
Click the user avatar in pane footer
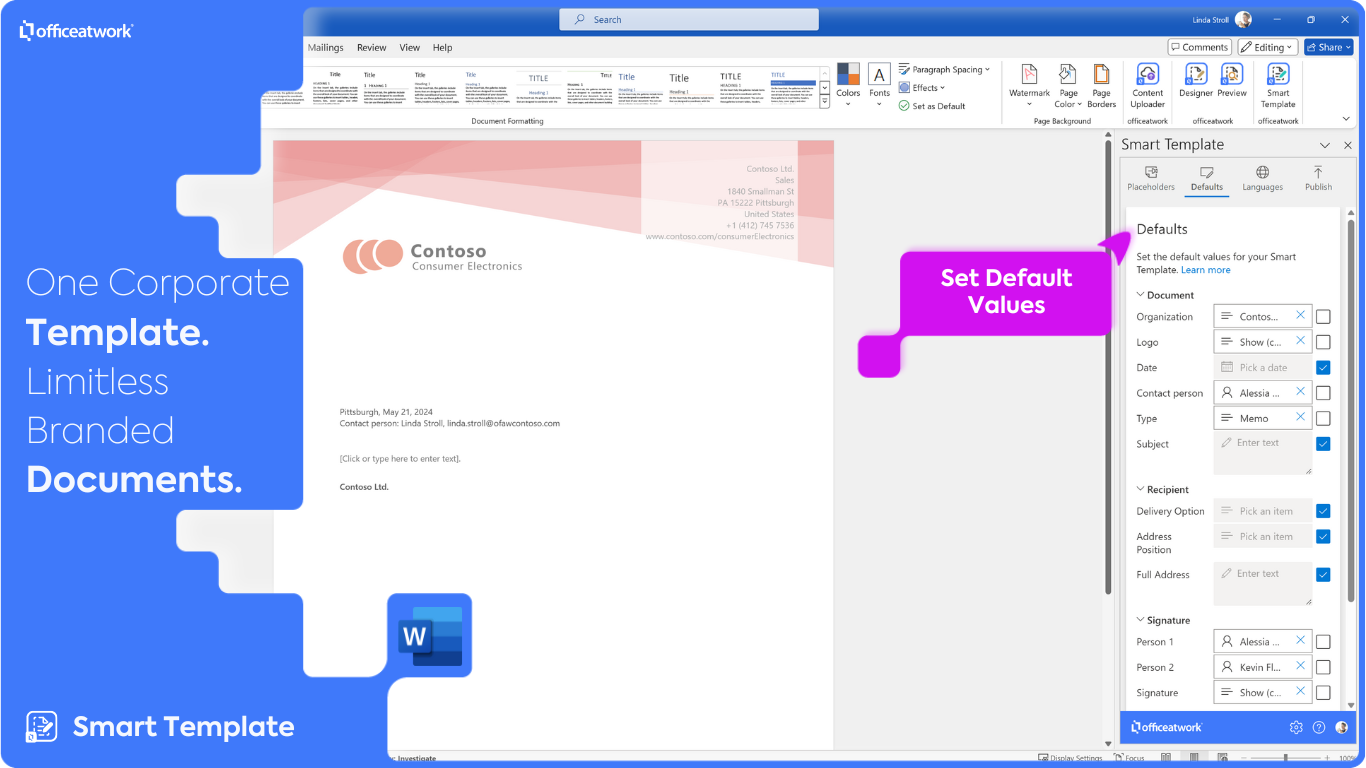[1341, 727]
